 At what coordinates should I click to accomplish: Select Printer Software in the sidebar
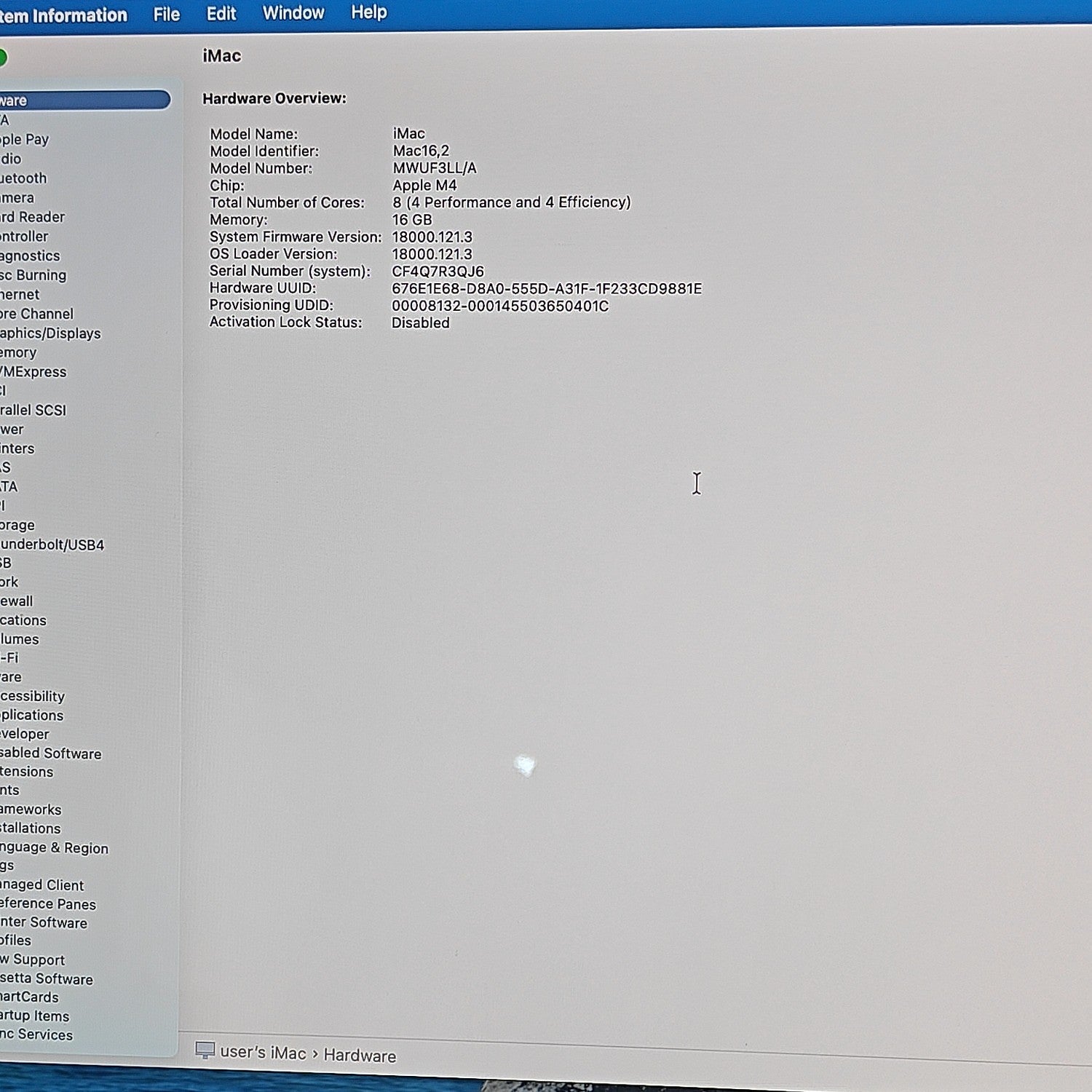coord(44,922)
